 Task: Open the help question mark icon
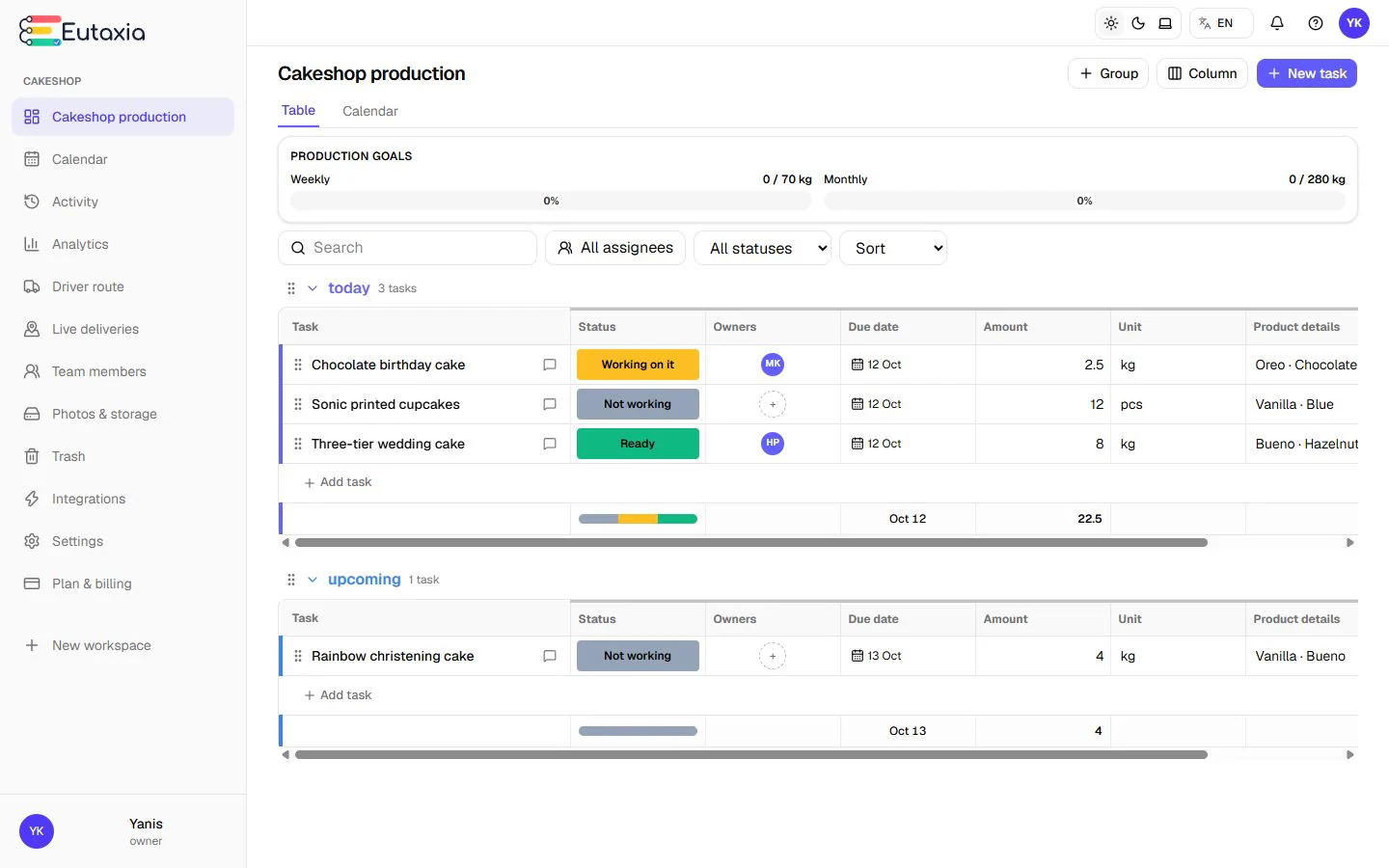(1316, 23)
